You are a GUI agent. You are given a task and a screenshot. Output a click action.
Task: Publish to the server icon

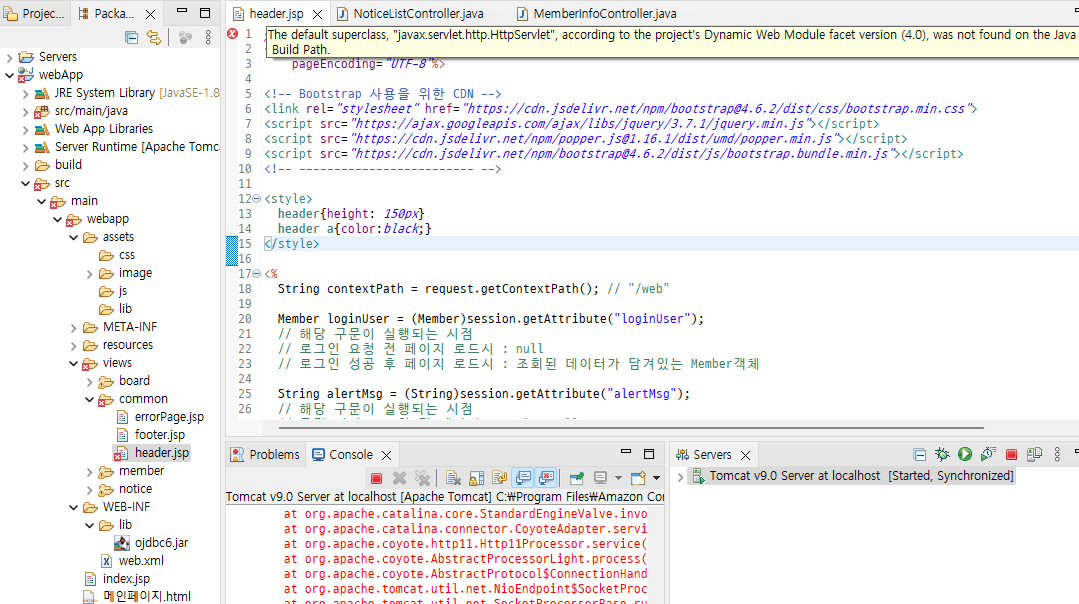(1034, 454)
